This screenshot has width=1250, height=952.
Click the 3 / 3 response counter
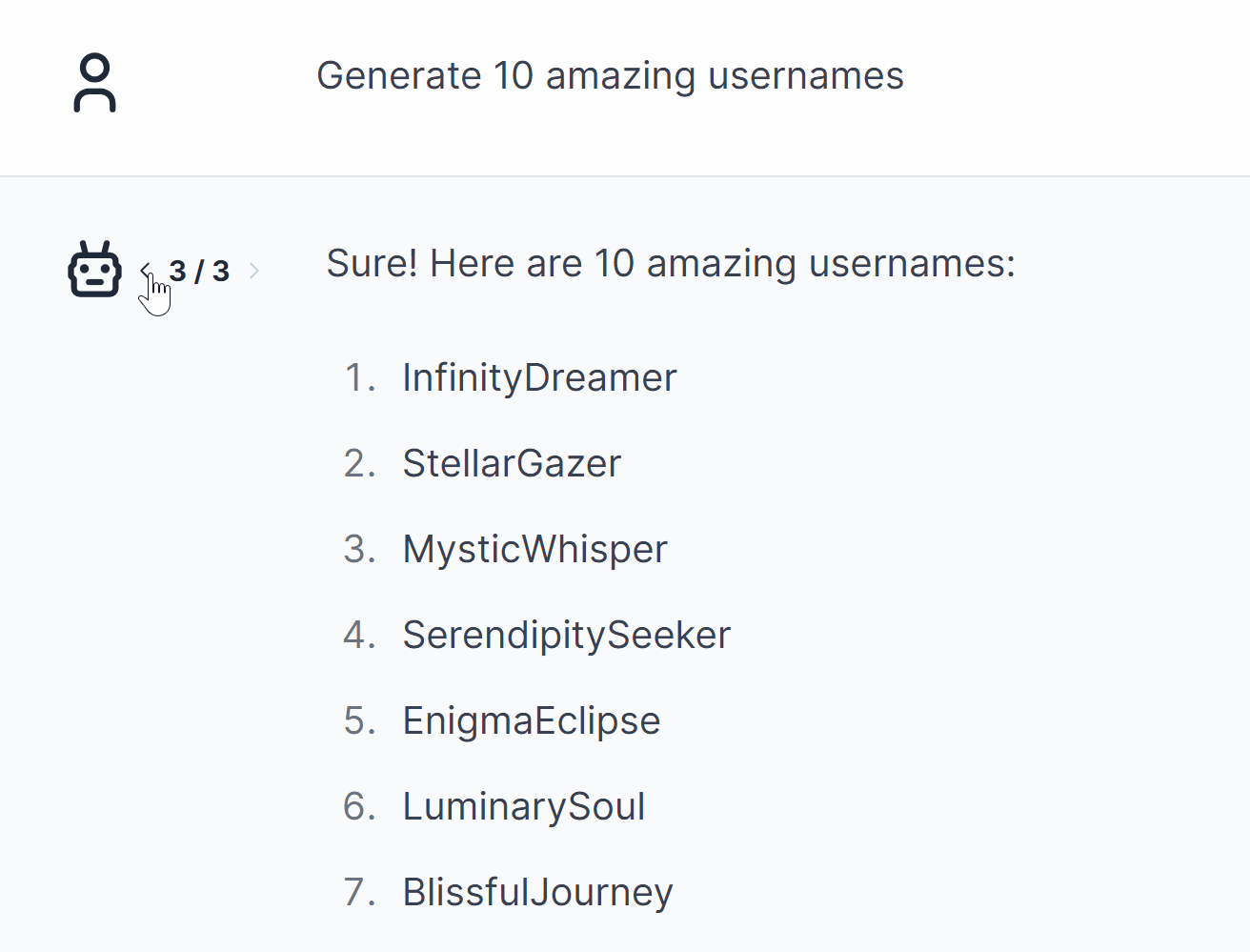pyautogui.click(x=199, y=271)
